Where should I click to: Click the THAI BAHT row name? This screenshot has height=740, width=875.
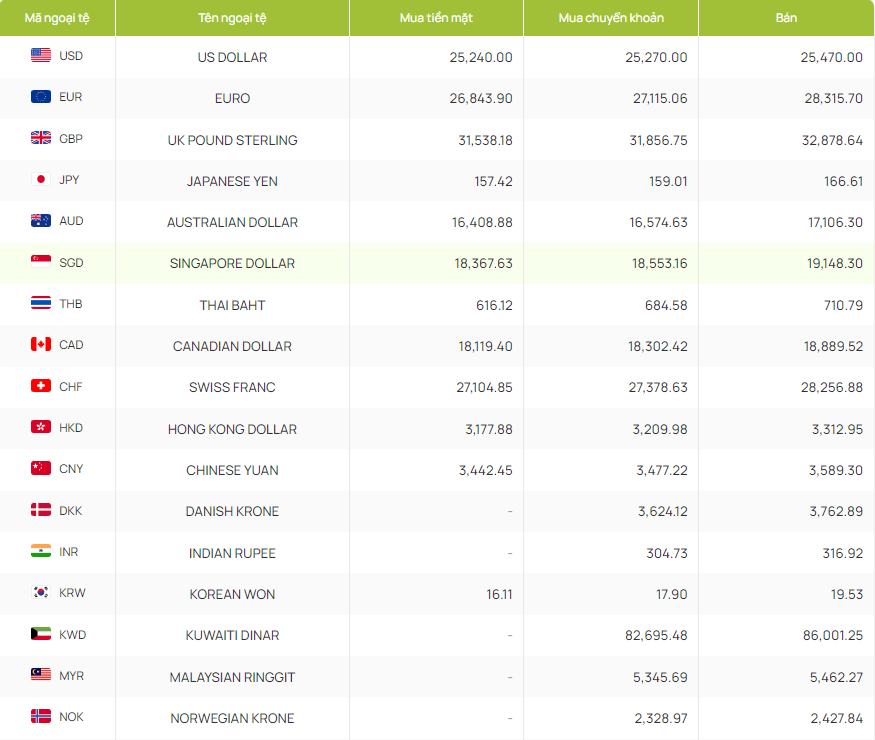(232, 305)
